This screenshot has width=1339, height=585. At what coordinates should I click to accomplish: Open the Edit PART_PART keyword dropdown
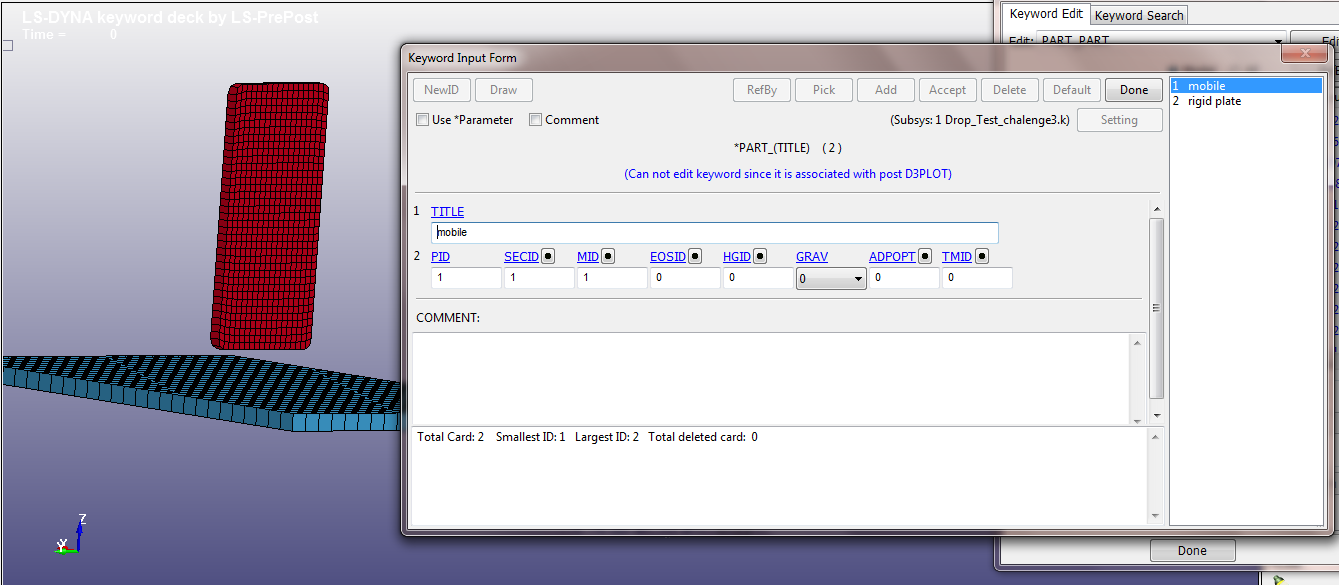1276,41
